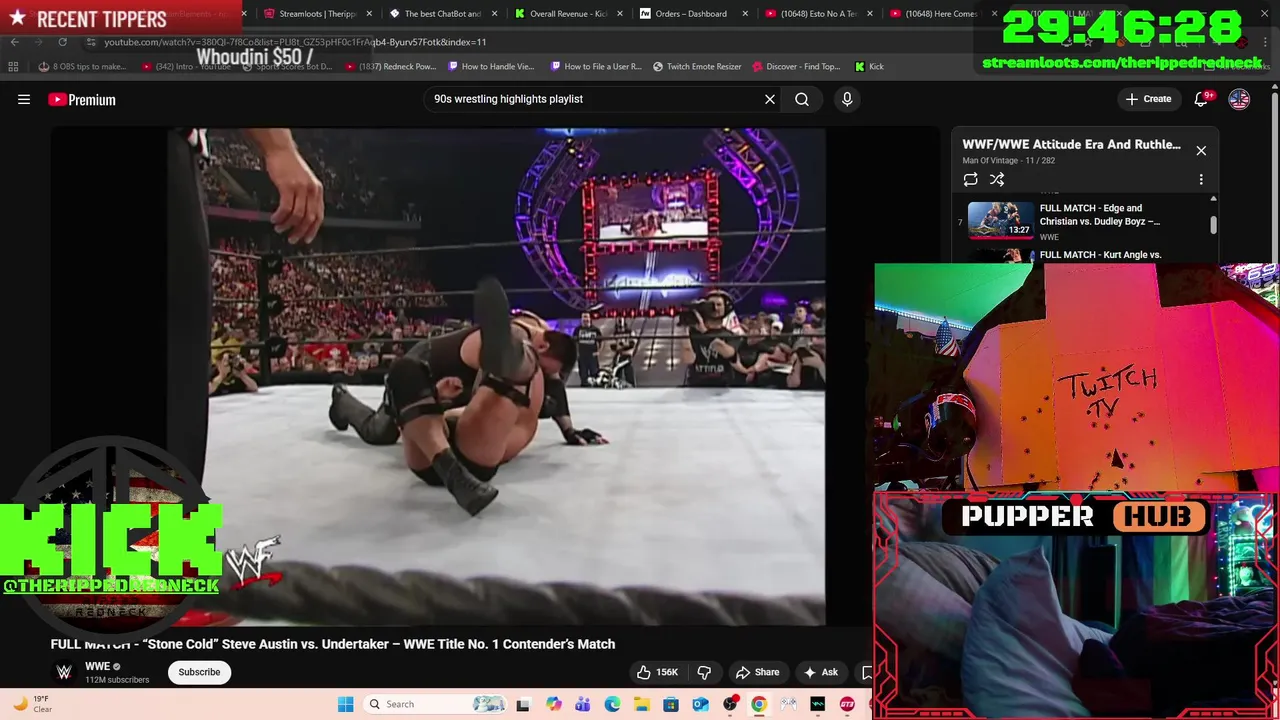Open playlist more options menu
The height and width of the screenshot is (720, 1280).
point(1201,180)
